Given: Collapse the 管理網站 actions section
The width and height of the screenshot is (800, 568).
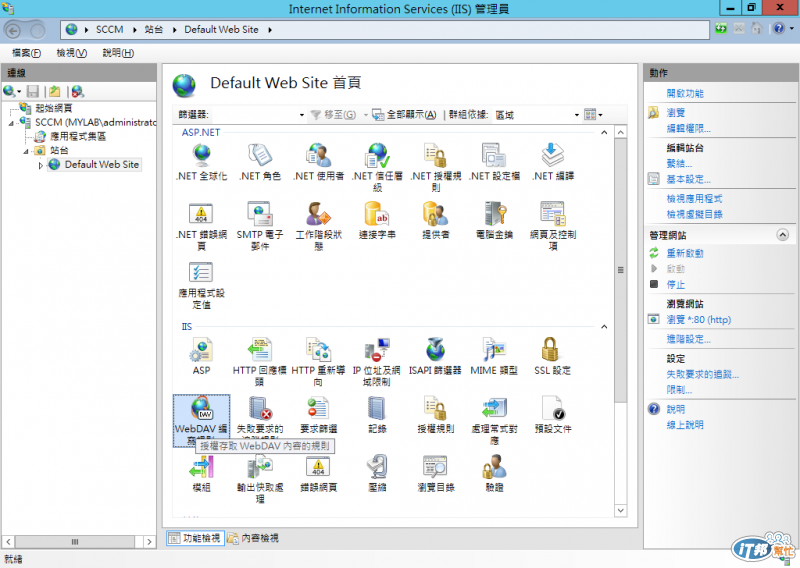Looking at the screenshot, I should (x=782, y=235).
